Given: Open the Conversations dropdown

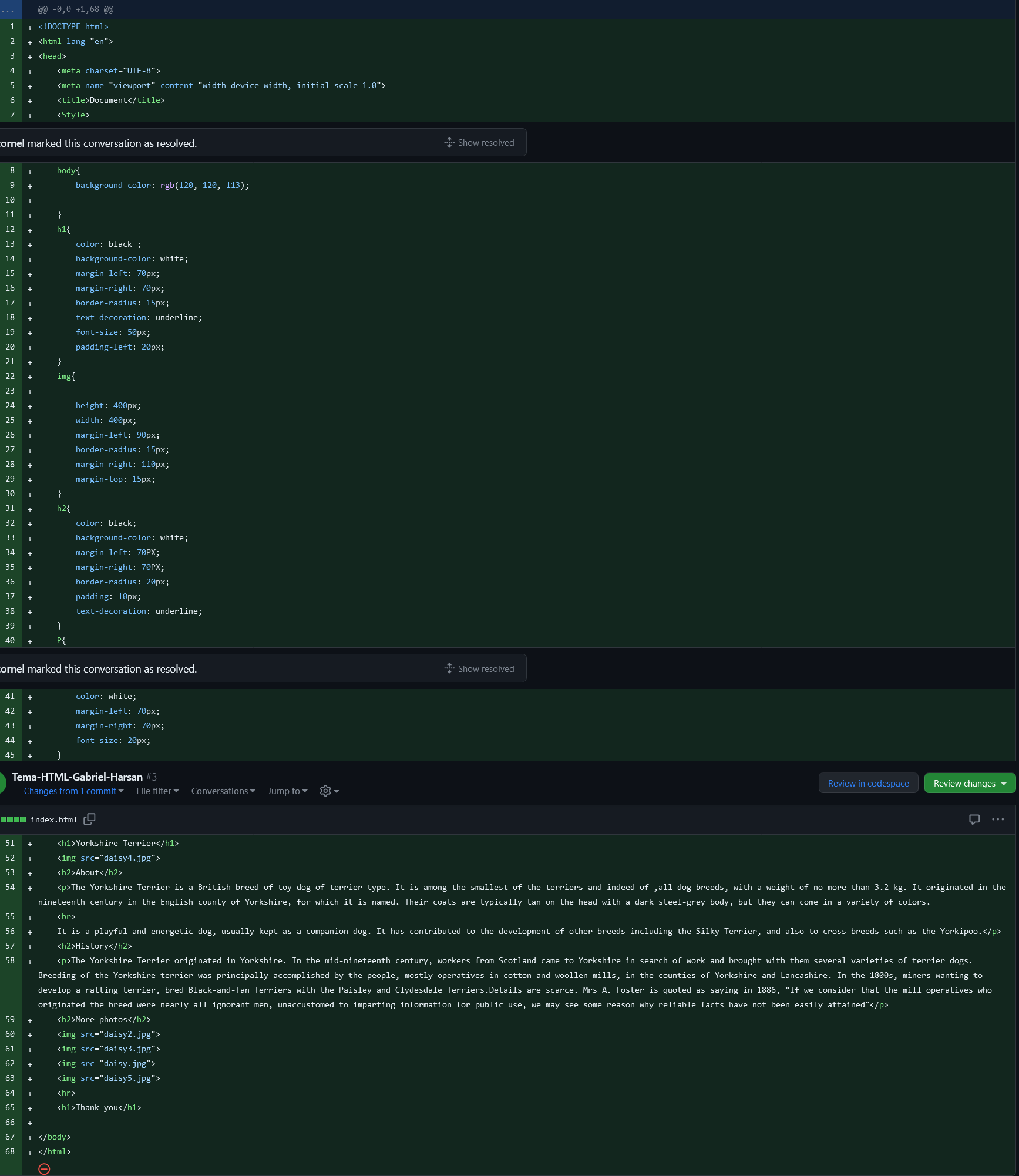Looking at the screenshot, I should point(223,791).
